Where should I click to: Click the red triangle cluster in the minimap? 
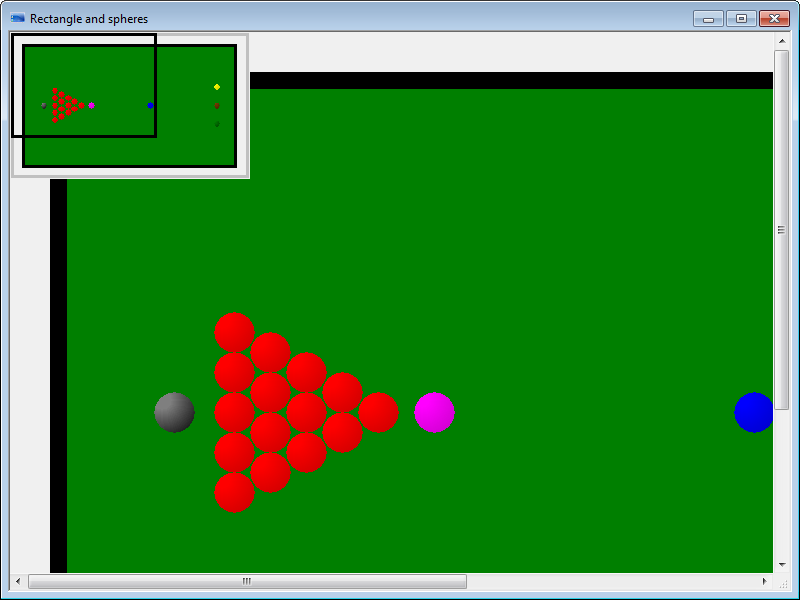click(x=64, y=105)
